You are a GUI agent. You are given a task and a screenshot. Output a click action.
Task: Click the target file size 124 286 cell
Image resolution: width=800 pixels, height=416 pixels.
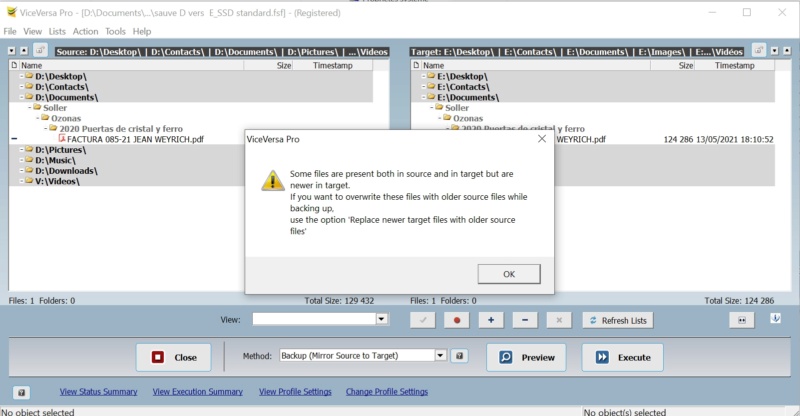678,139
